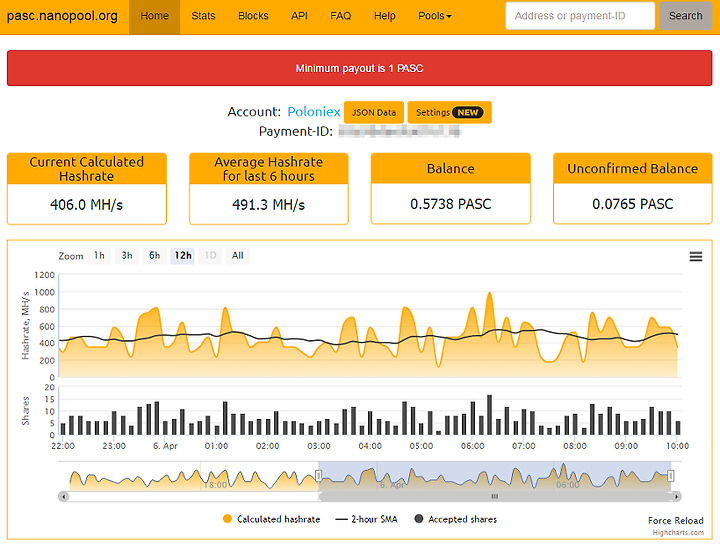Click the Current Calculated Hashrate header
720x547 pixels.
(x=86, y=169)
